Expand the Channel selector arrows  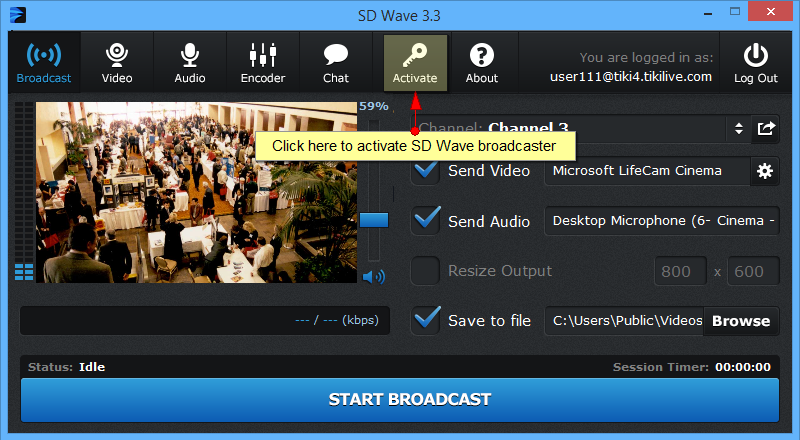pyautogui.click(x=739, y=129)
